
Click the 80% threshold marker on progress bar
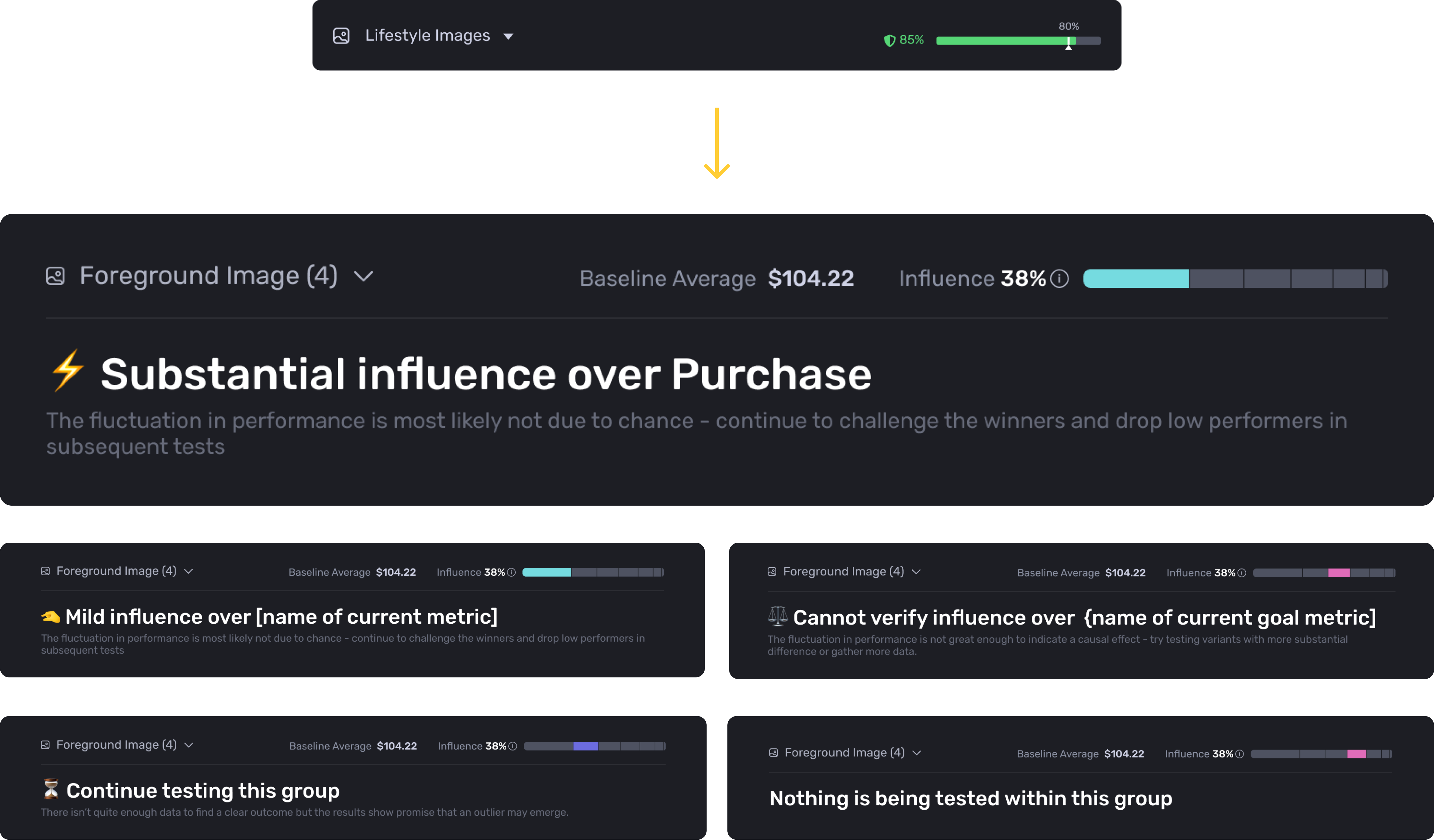click(x=1069, y=43)
